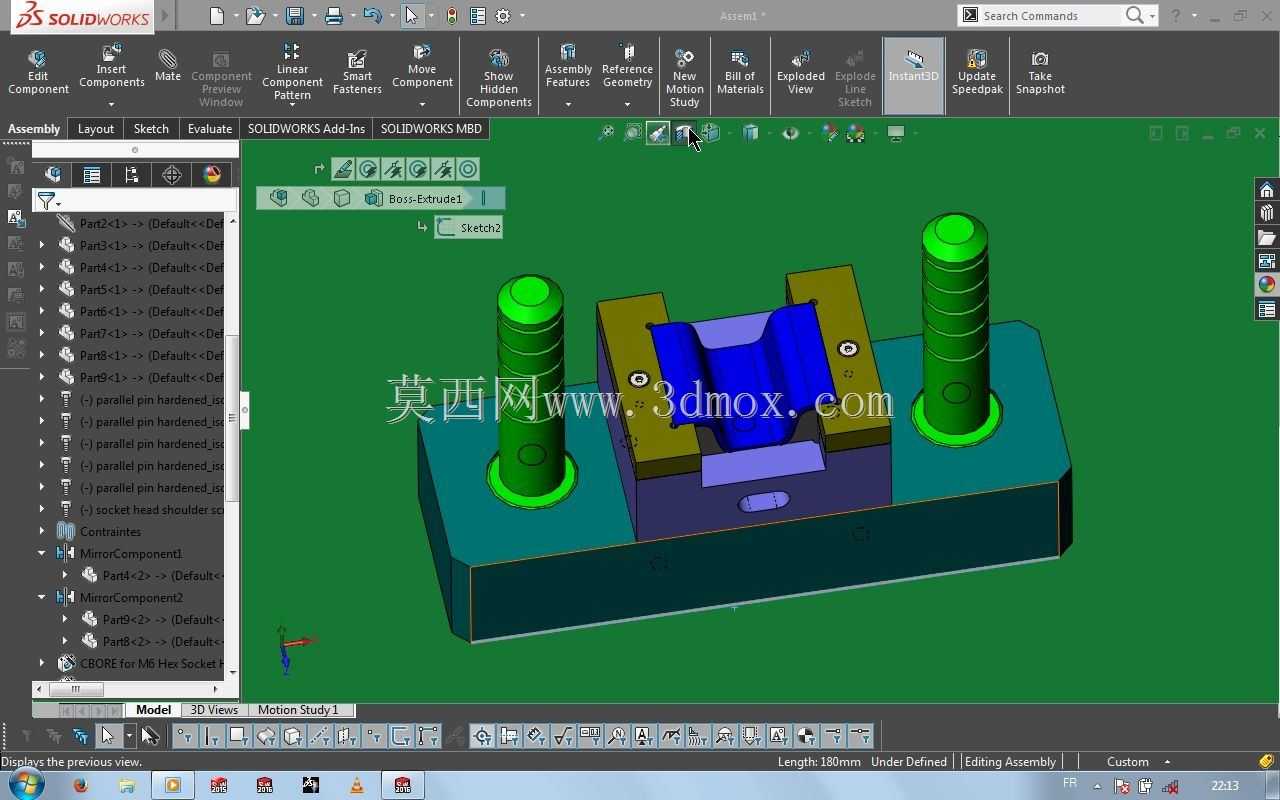This screenshot has height=800, width=1280.
Task: Select the Part9<2> mirrored component
Action: (152, 619)
